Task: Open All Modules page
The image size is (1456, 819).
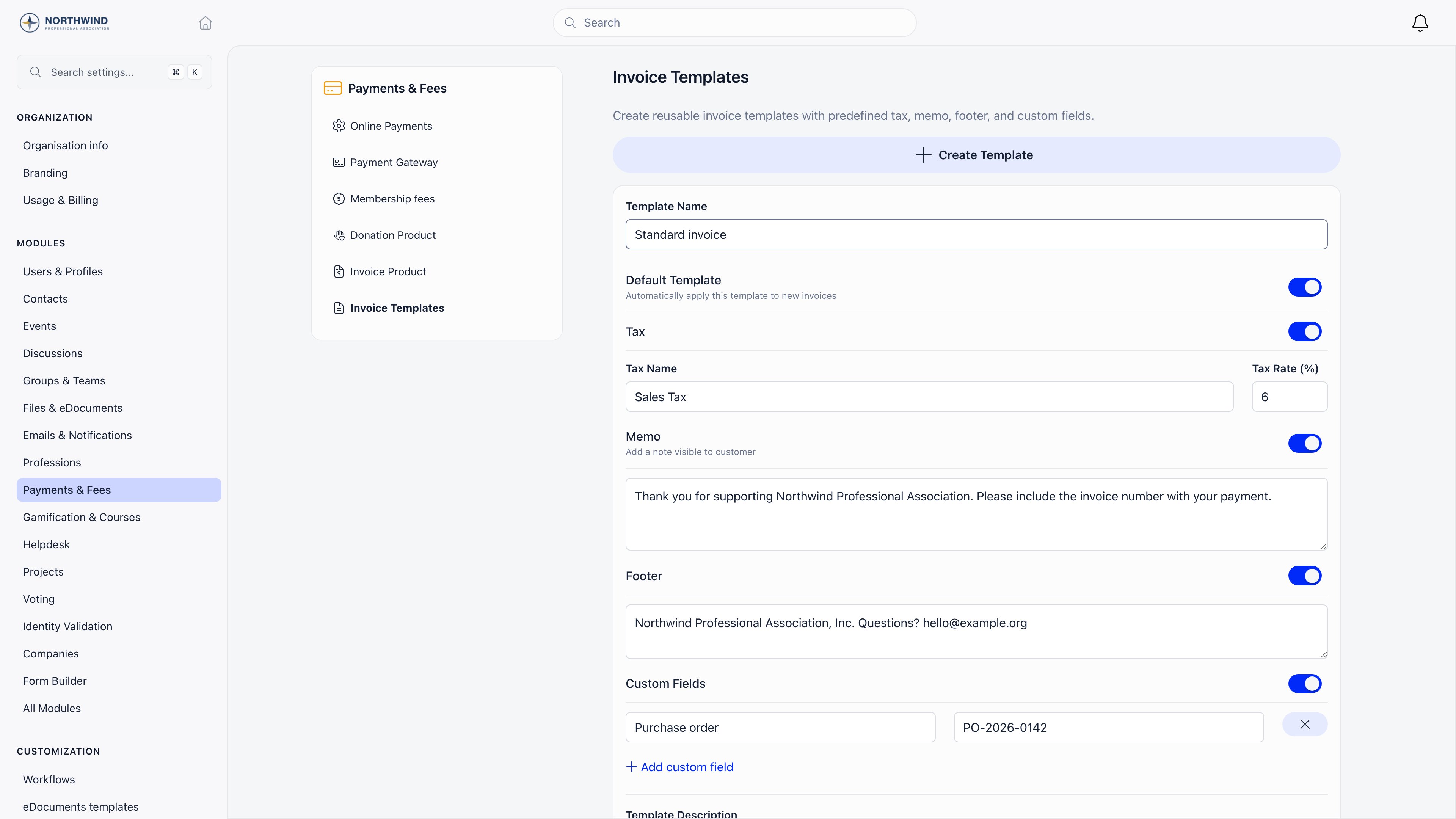Action: tap(52, 708)
